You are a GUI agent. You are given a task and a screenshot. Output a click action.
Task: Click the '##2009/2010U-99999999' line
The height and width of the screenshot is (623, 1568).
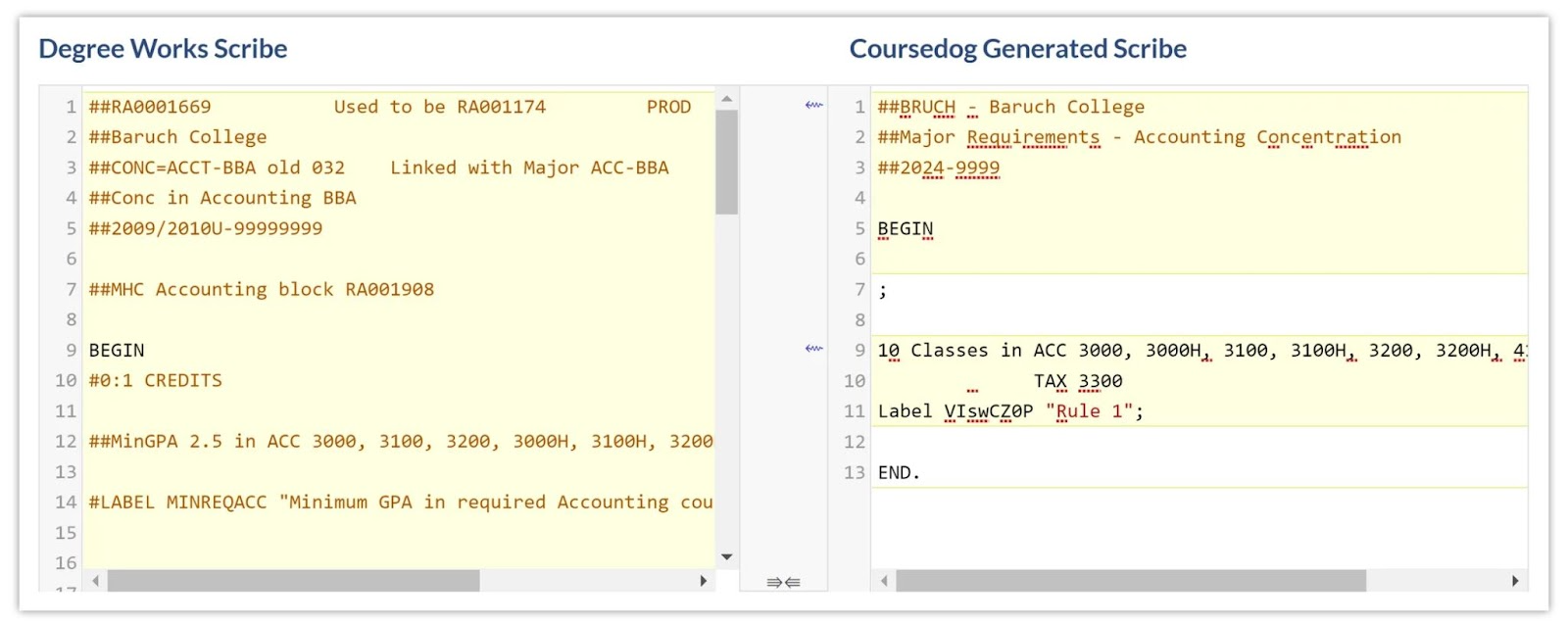tap(206, 228)
